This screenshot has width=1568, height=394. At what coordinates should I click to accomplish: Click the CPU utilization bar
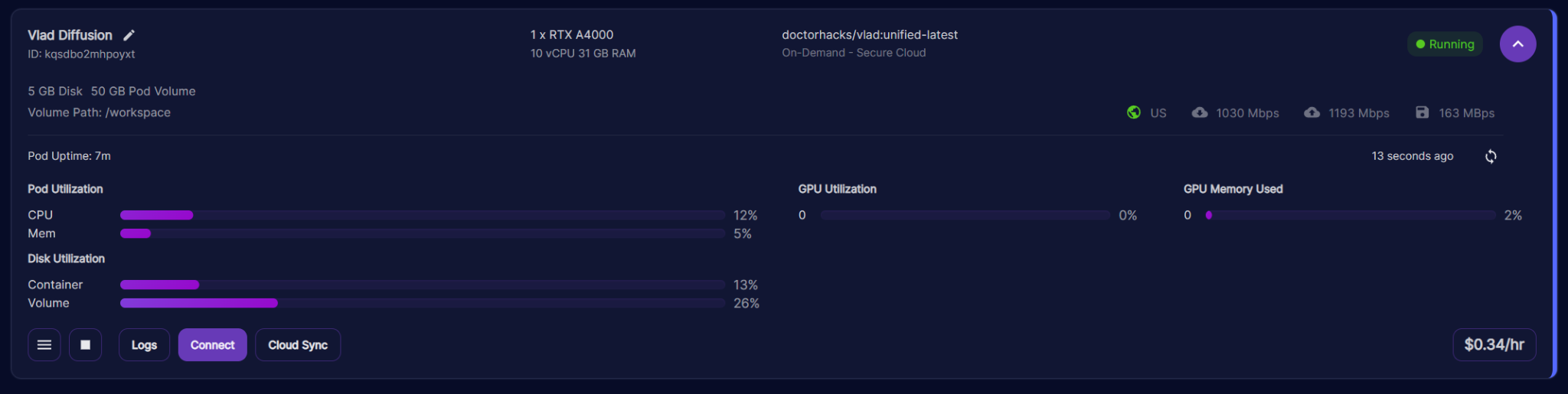(422, 215)
